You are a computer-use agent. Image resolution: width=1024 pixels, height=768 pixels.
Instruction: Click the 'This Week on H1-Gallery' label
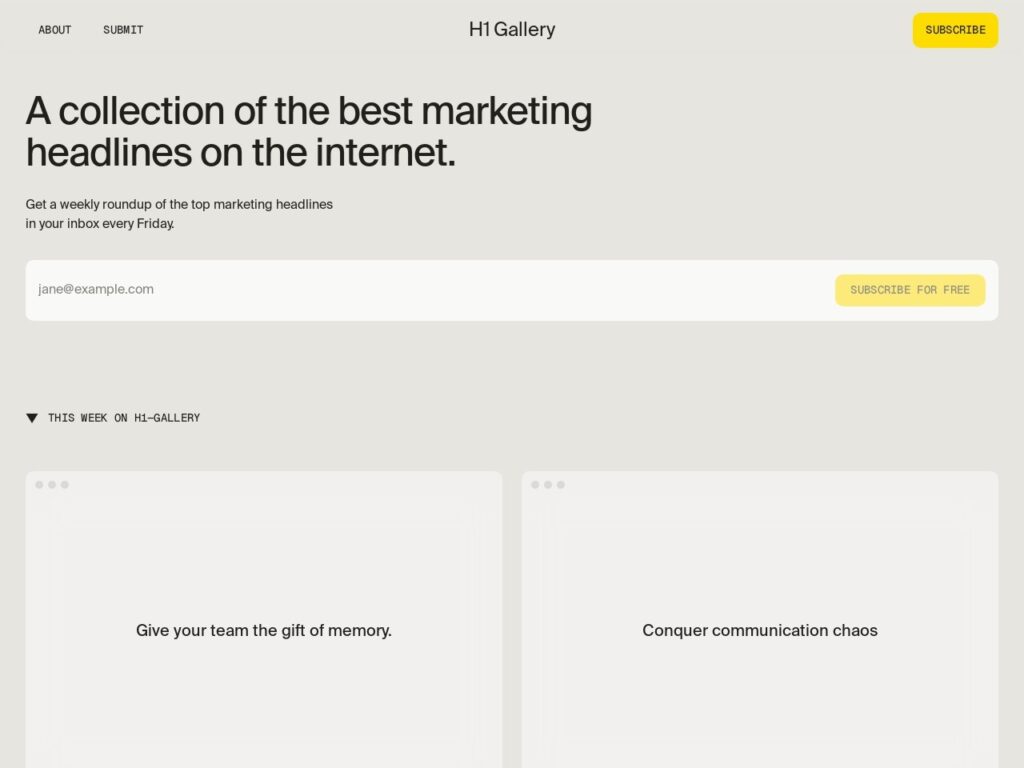click(124, 418)
